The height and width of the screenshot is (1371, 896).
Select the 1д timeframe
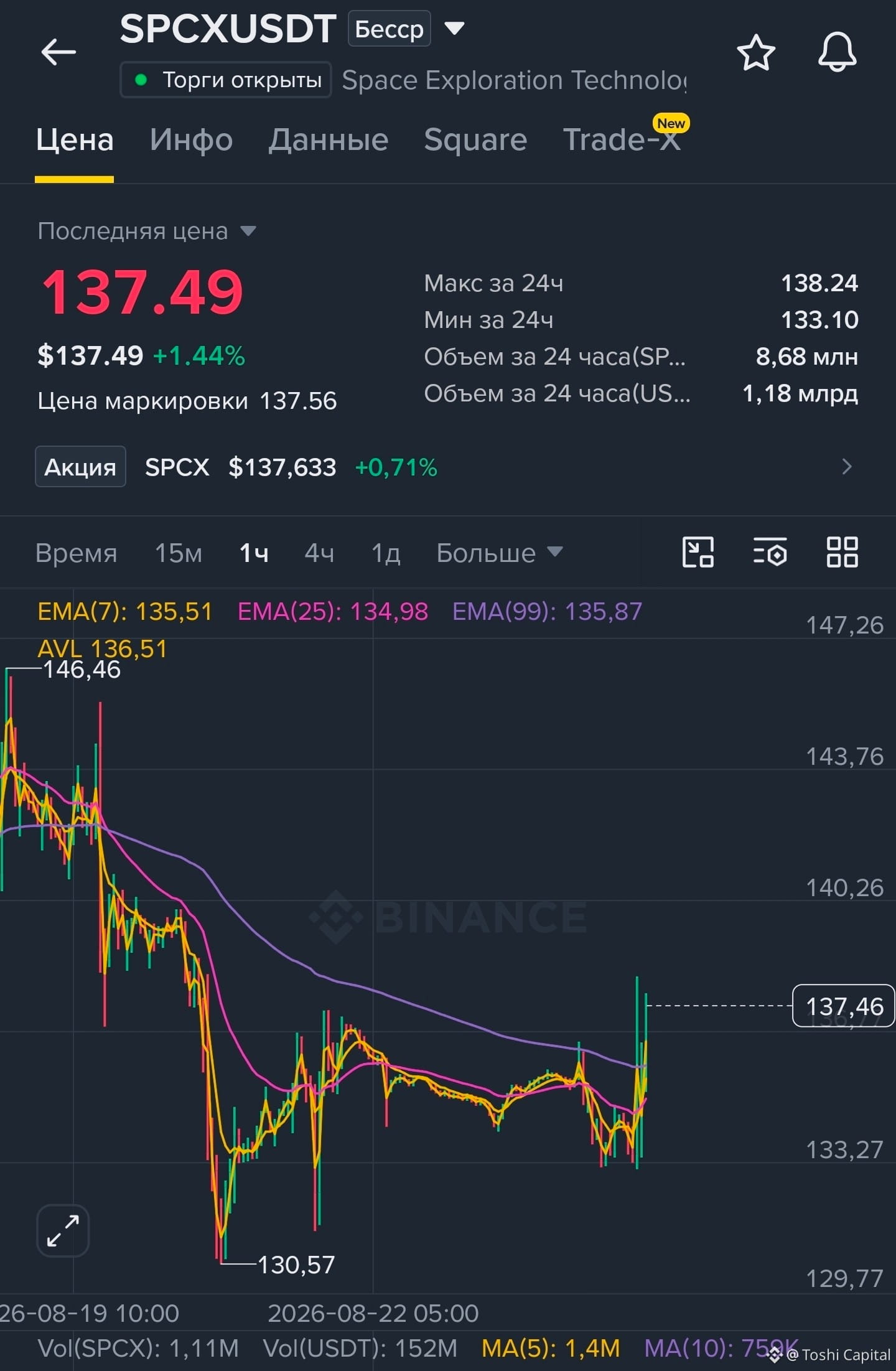[x=386, y=553]
